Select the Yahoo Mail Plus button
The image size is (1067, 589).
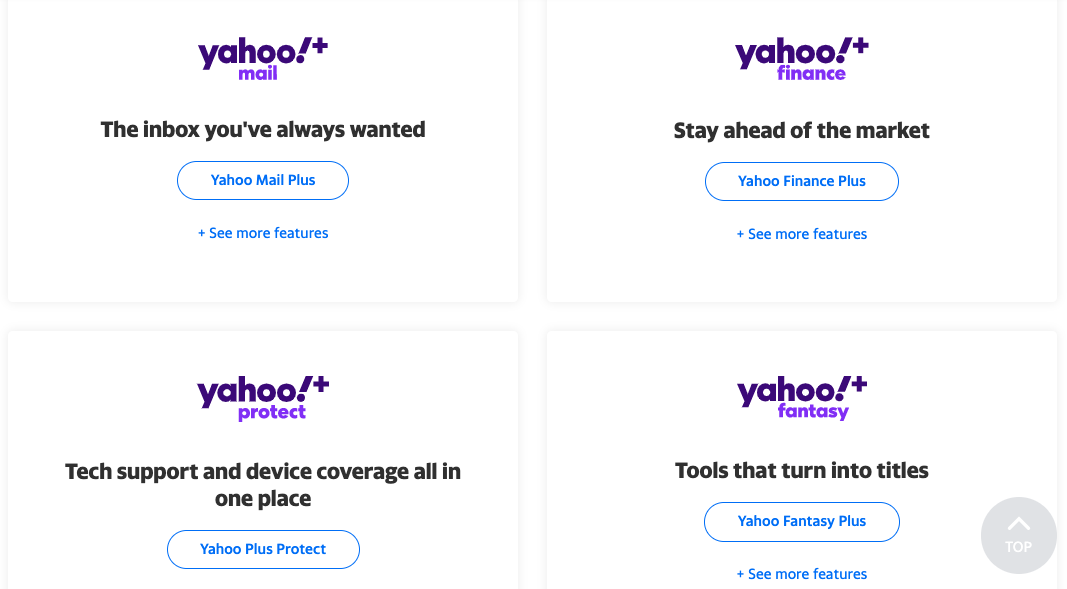click(262, 180)
